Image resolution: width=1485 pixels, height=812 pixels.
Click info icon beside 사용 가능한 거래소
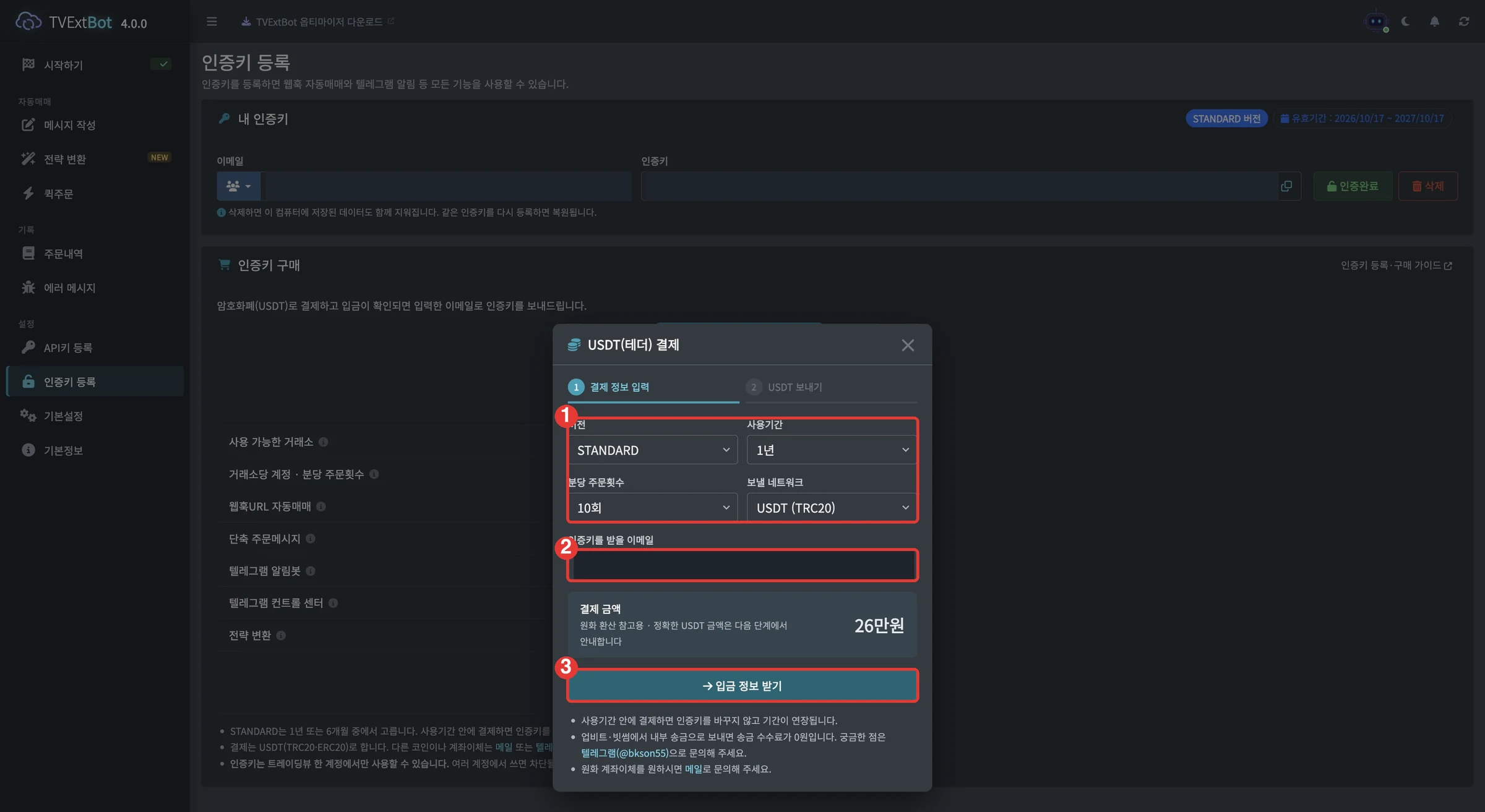[323, 442]
